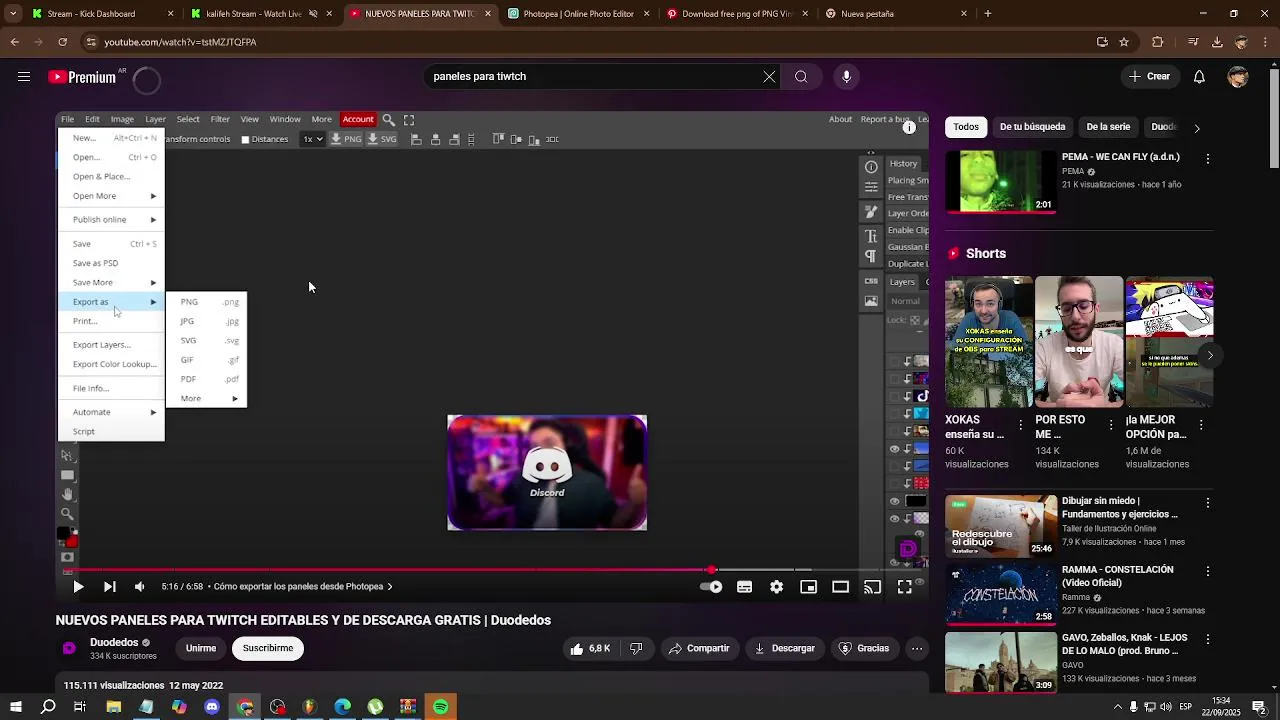Screen dimensions: 1280x720
Task: Like the video with 6,8 K likes
Action: click(x=590, y=649)
